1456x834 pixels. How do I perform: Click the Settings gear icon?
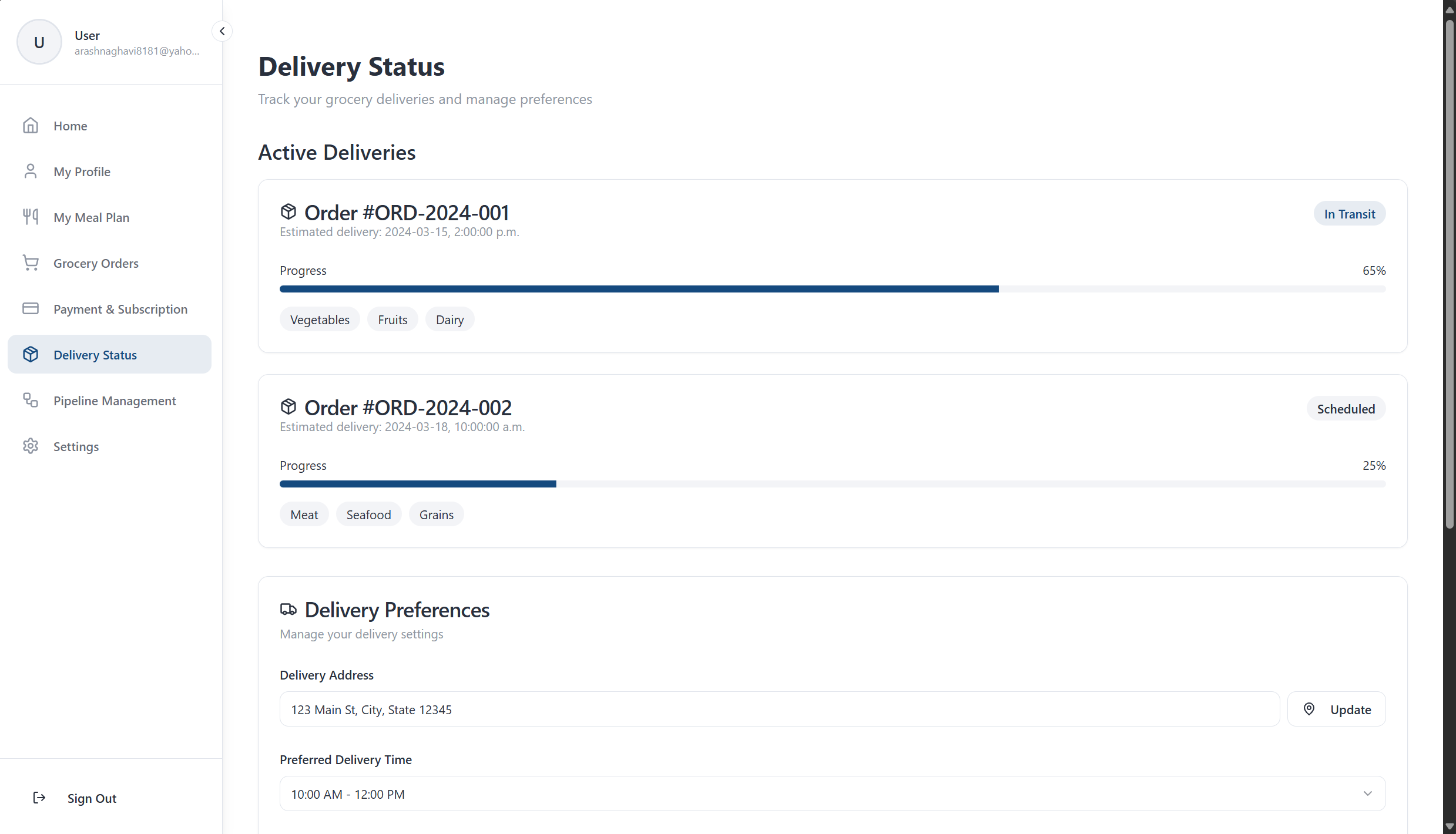pos(31,446)
